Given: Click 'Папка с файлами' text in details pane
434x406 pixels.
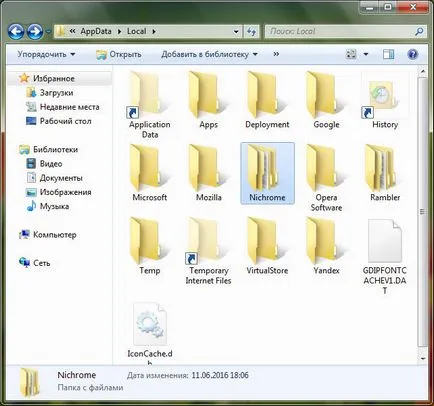Looking at the screenshot, I should click(90, 388).
